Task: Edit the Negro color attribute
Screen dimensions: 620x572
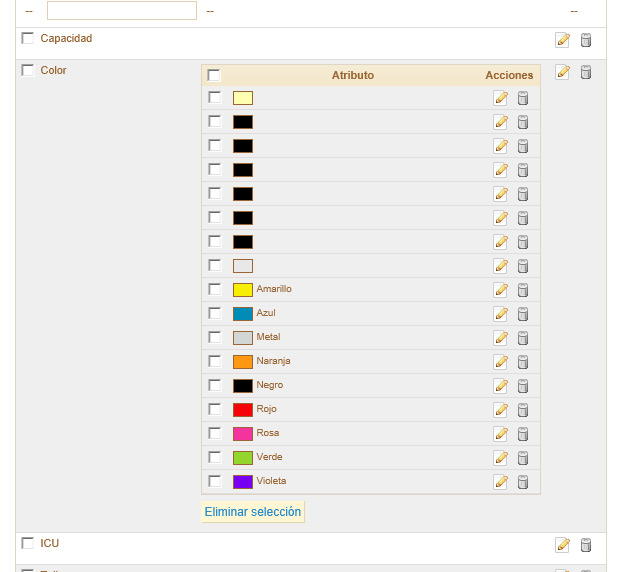Action: [501, 386]
